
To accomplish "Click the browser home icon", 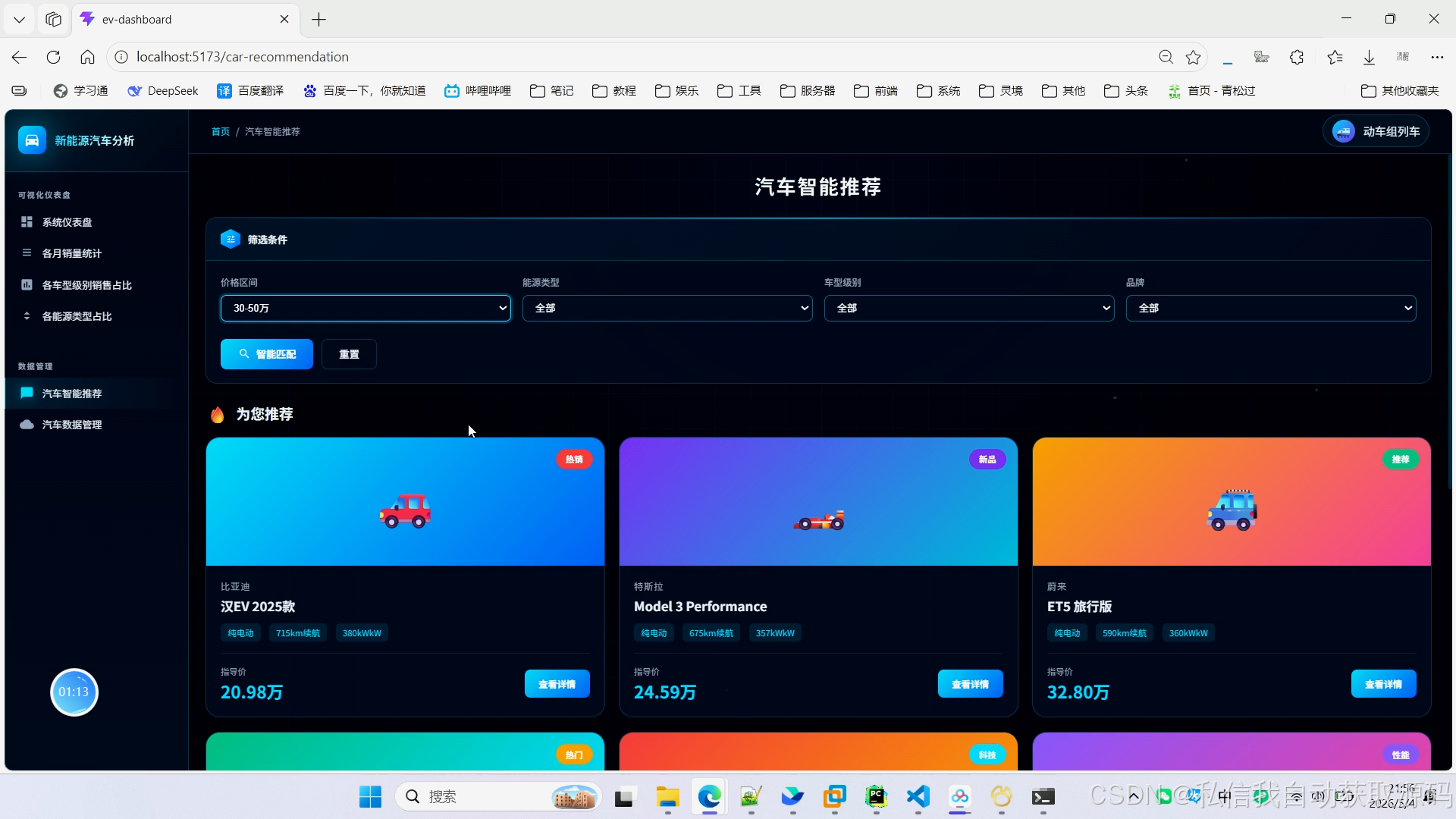I will [x=87, y=57].
